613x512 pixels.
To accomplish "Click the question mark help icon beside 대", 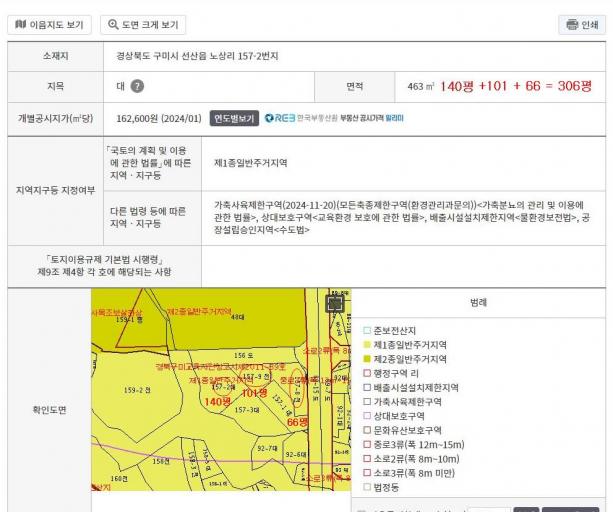I will [x=137, y=86].
